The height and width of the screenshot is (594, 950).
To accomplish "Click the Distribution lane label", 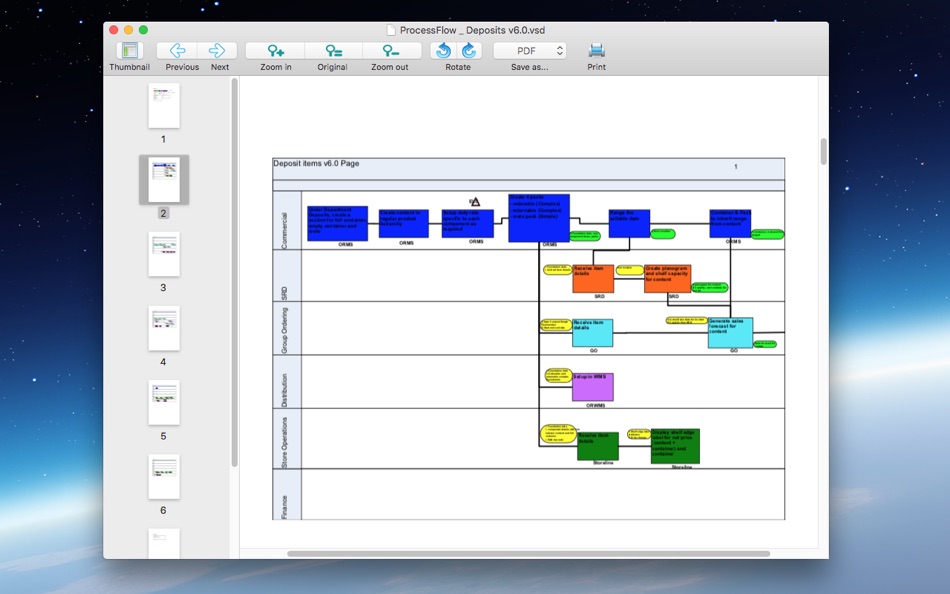I will point(284,390).
